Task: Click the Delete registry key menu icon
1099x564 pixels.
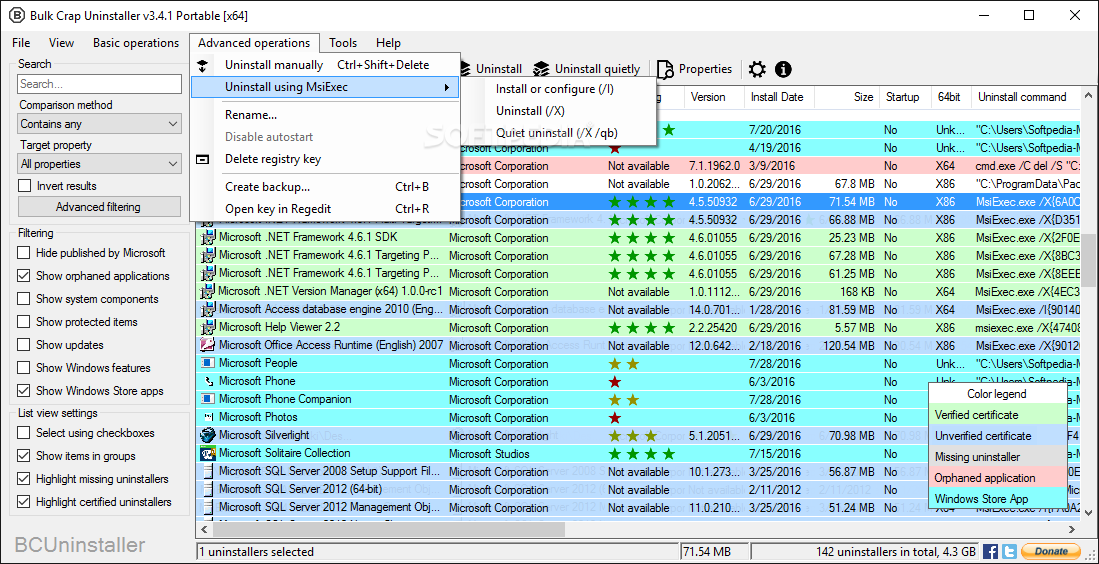Action: pos(203,159)
